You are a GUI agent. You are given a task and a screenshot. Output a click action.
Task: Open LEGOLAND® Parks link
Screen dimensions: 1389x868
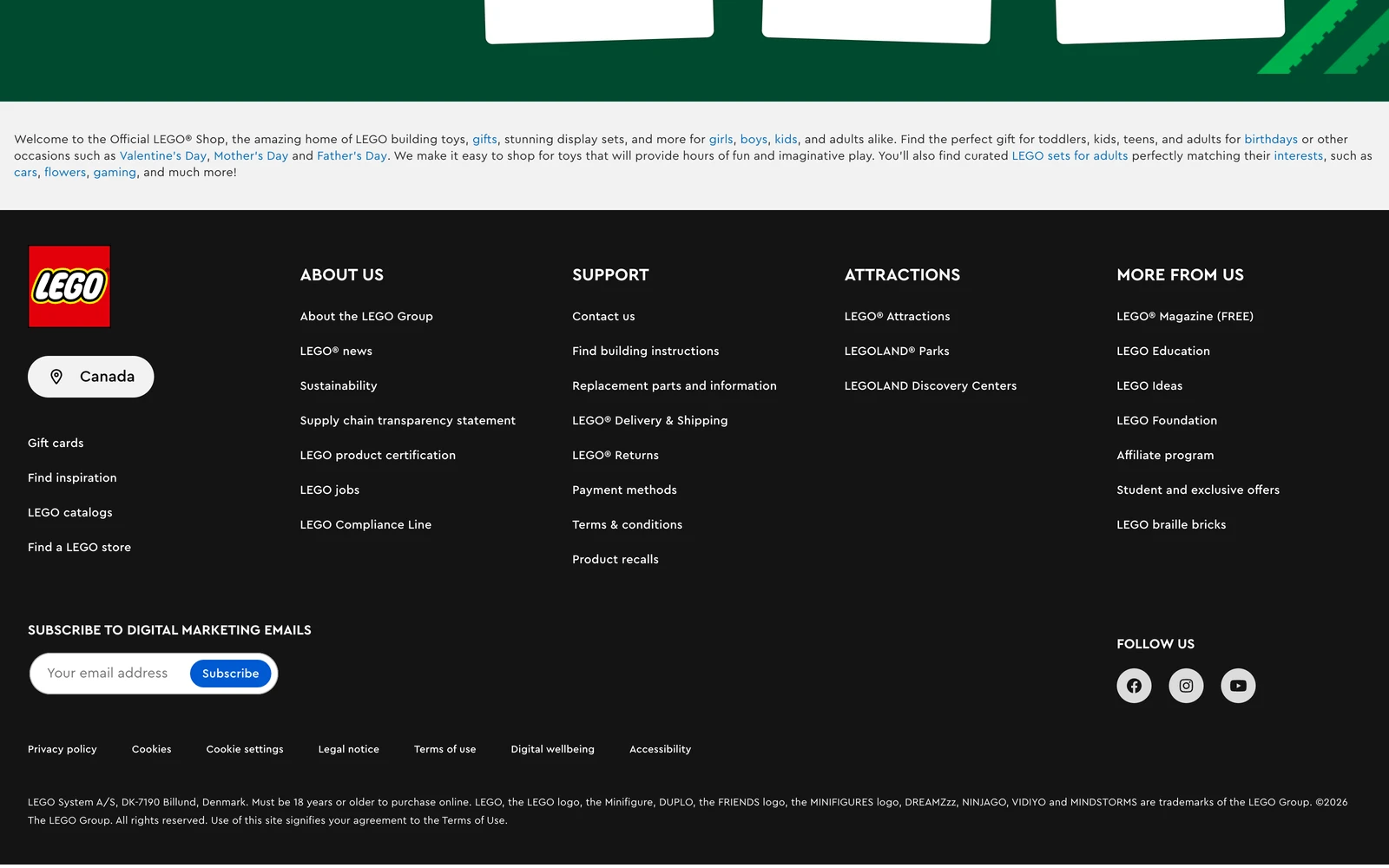897,351
